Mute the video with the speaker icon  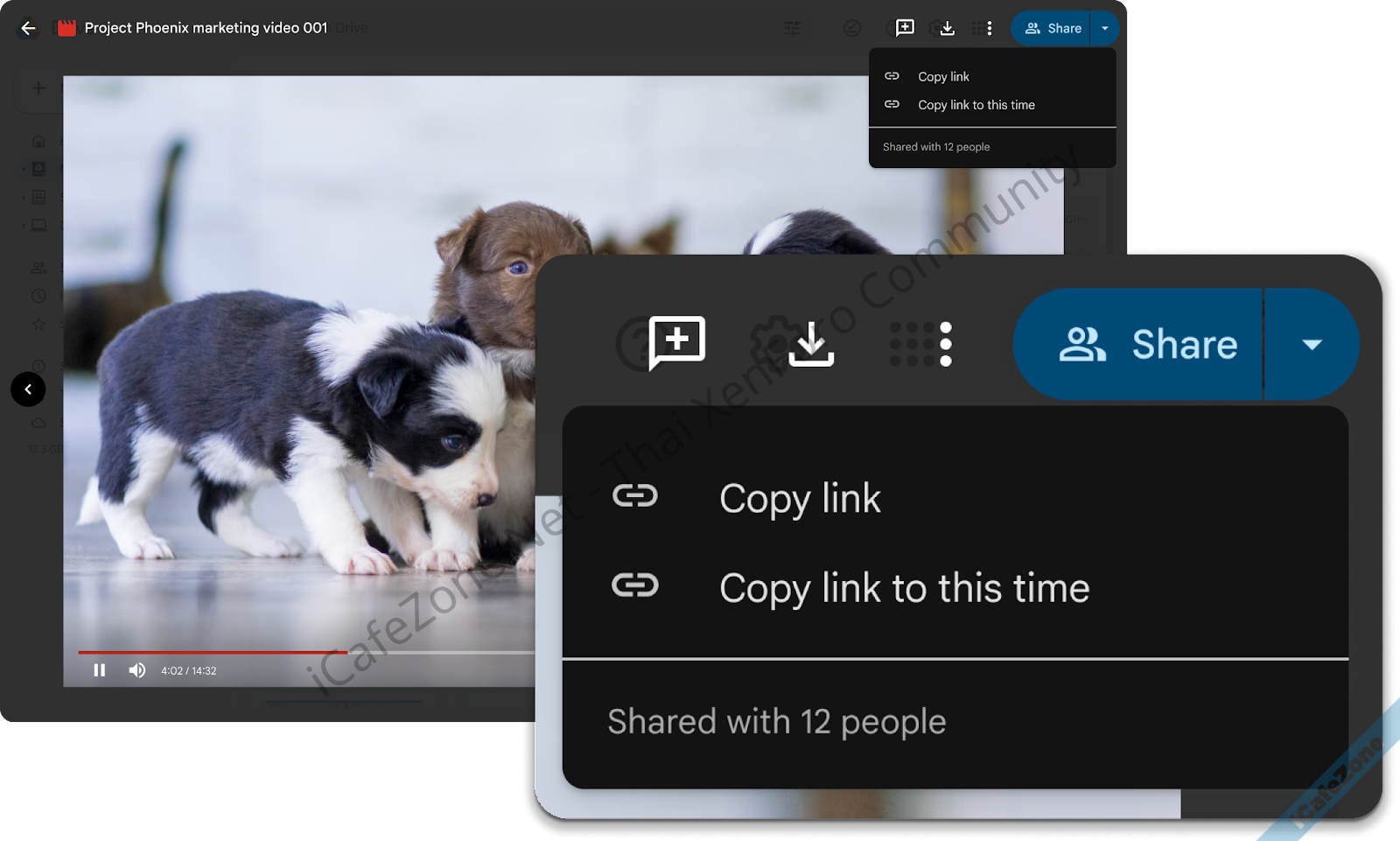[137, 670]
